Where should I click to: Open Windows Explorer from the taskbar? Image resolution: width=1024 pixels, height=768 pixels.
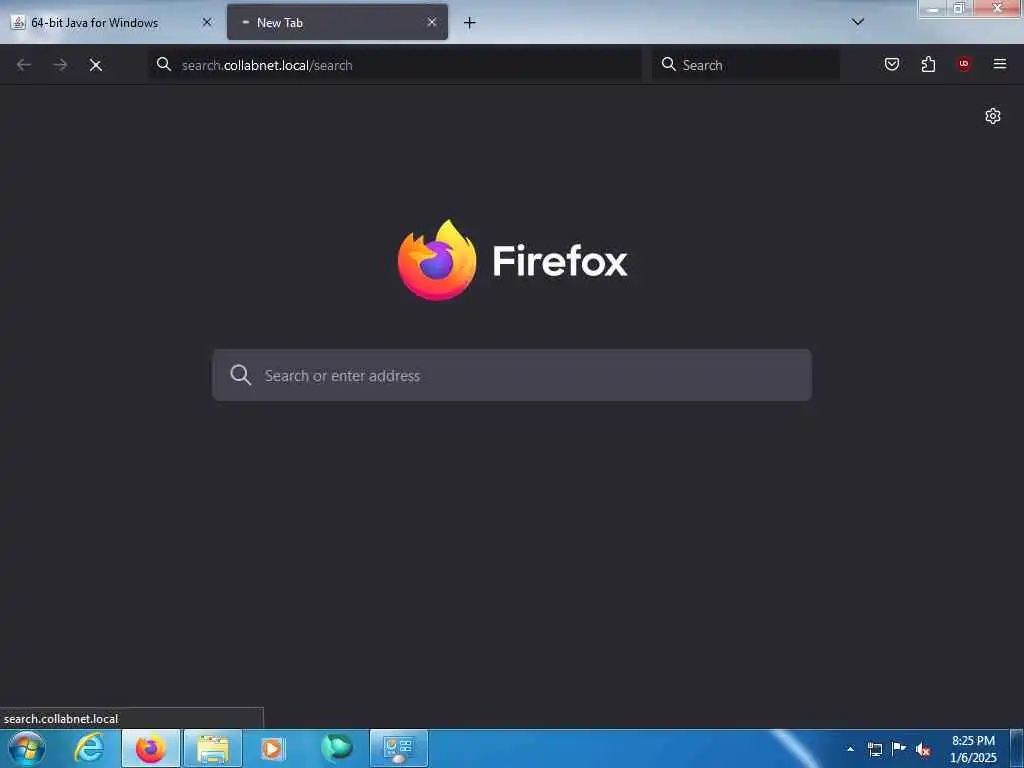point(213,748)
